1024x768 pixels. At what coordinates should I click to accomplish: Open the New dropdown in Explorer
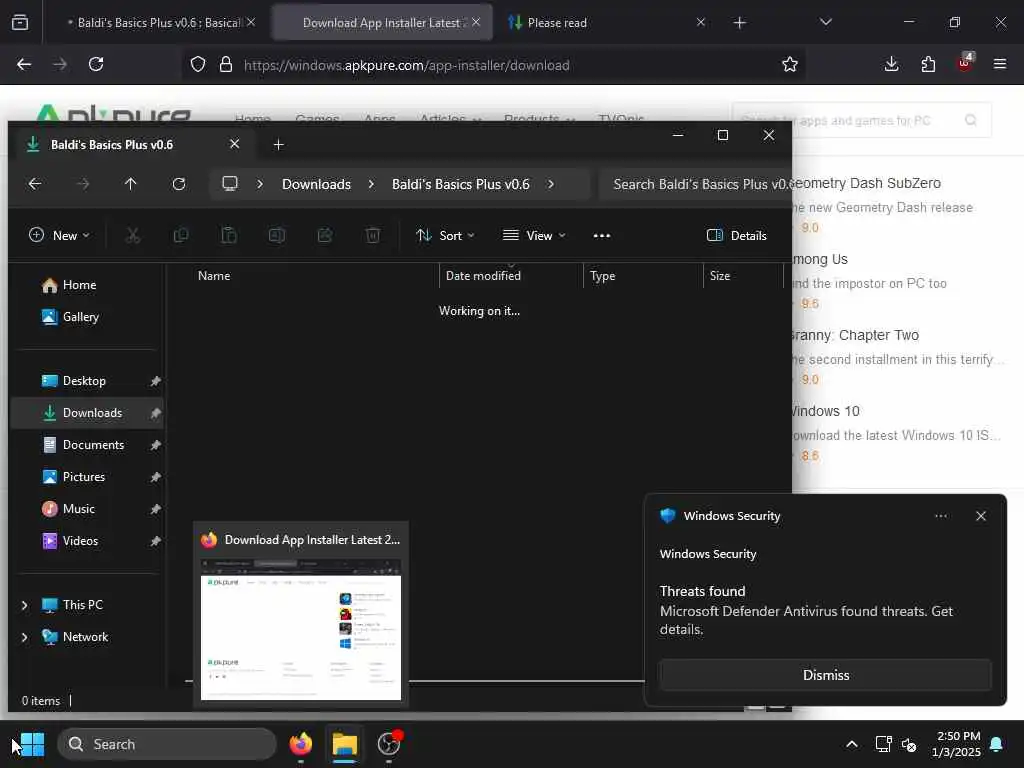(59, 236)
